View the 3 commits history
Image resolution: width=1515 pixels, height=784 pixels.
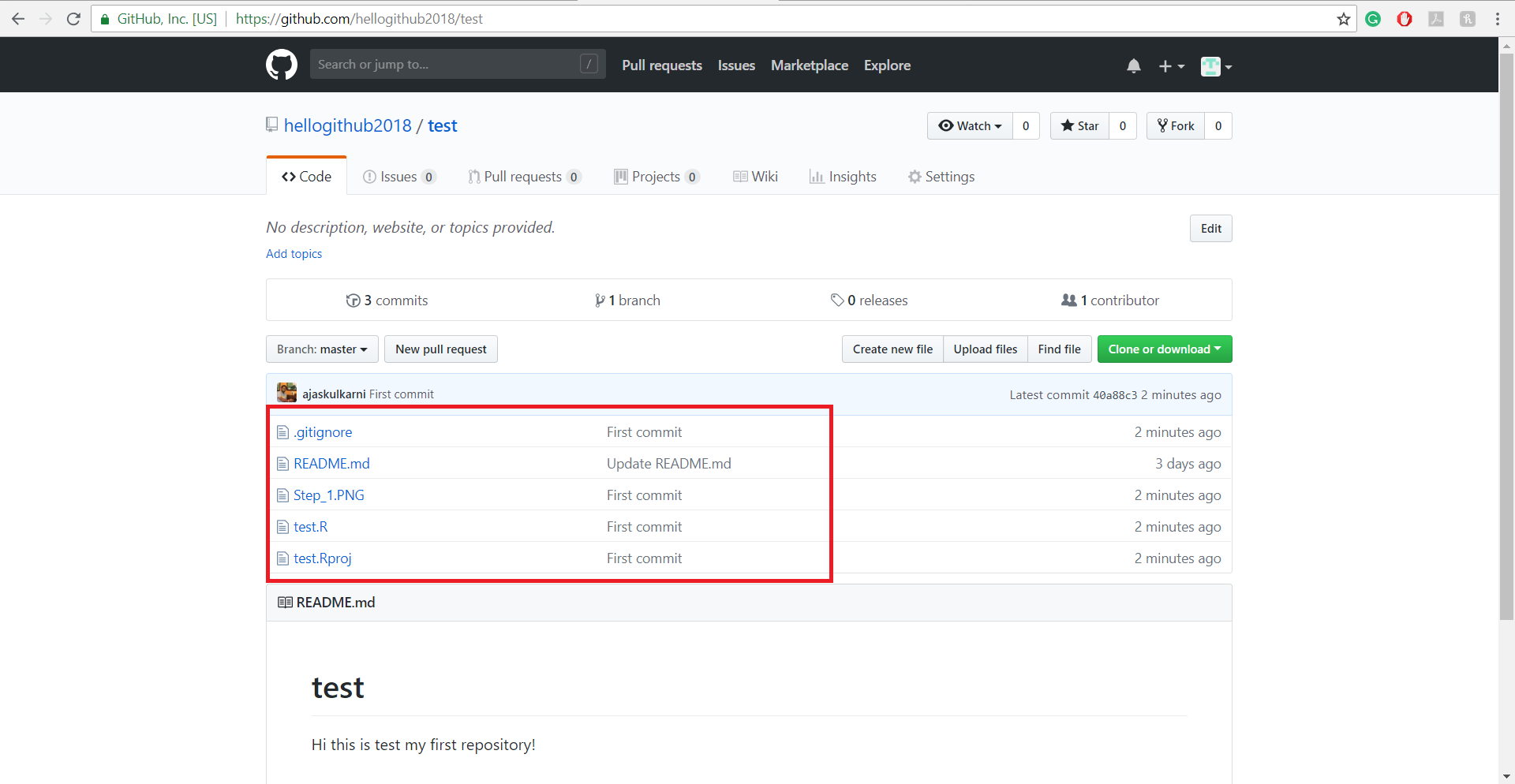387,301
